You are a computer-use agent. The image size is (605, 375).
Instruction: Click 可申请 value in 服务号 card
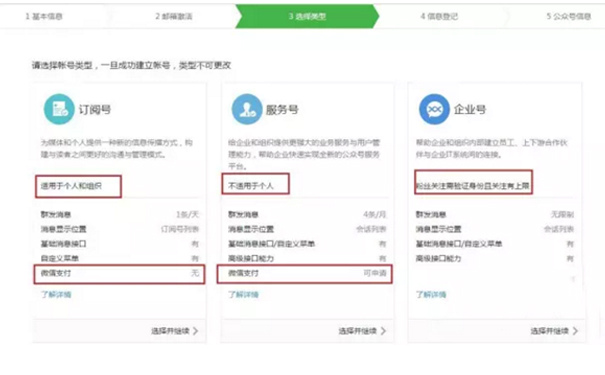pos(375,273)
